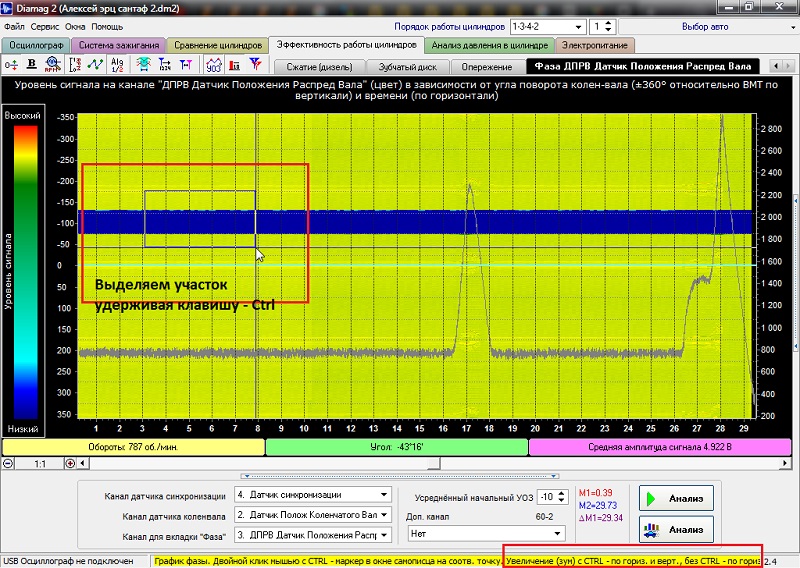
Task: Click the zoom out minus icon
Action: pos(8,463)
